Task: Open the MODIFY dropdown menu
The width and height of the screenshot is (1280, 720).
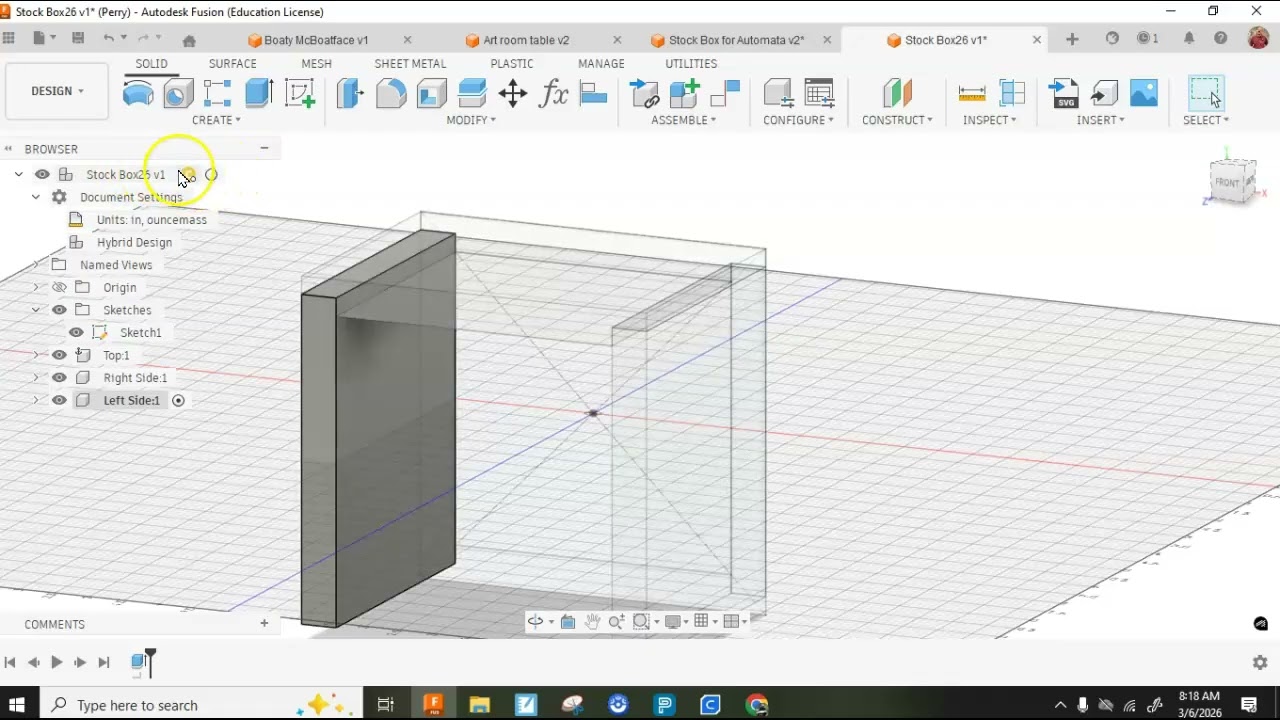Action: [x=471, y=120]
